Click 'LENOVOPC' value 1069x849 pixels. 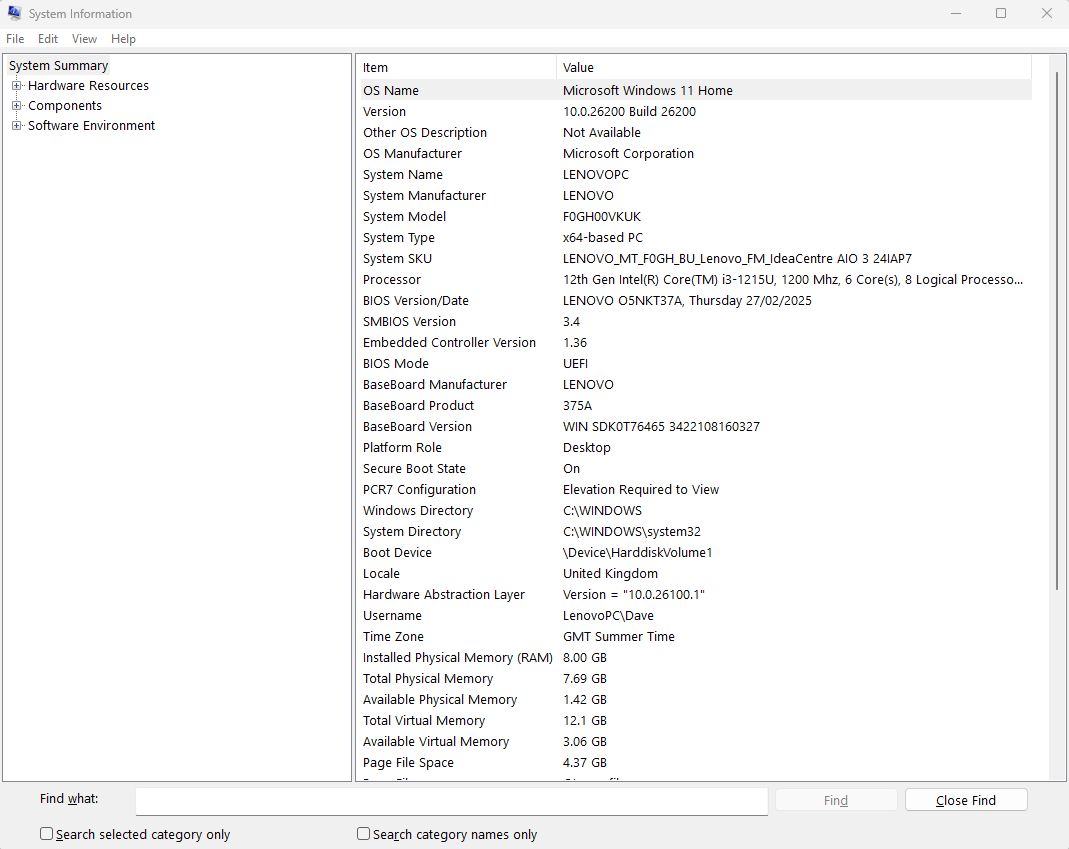pos(596,175)
